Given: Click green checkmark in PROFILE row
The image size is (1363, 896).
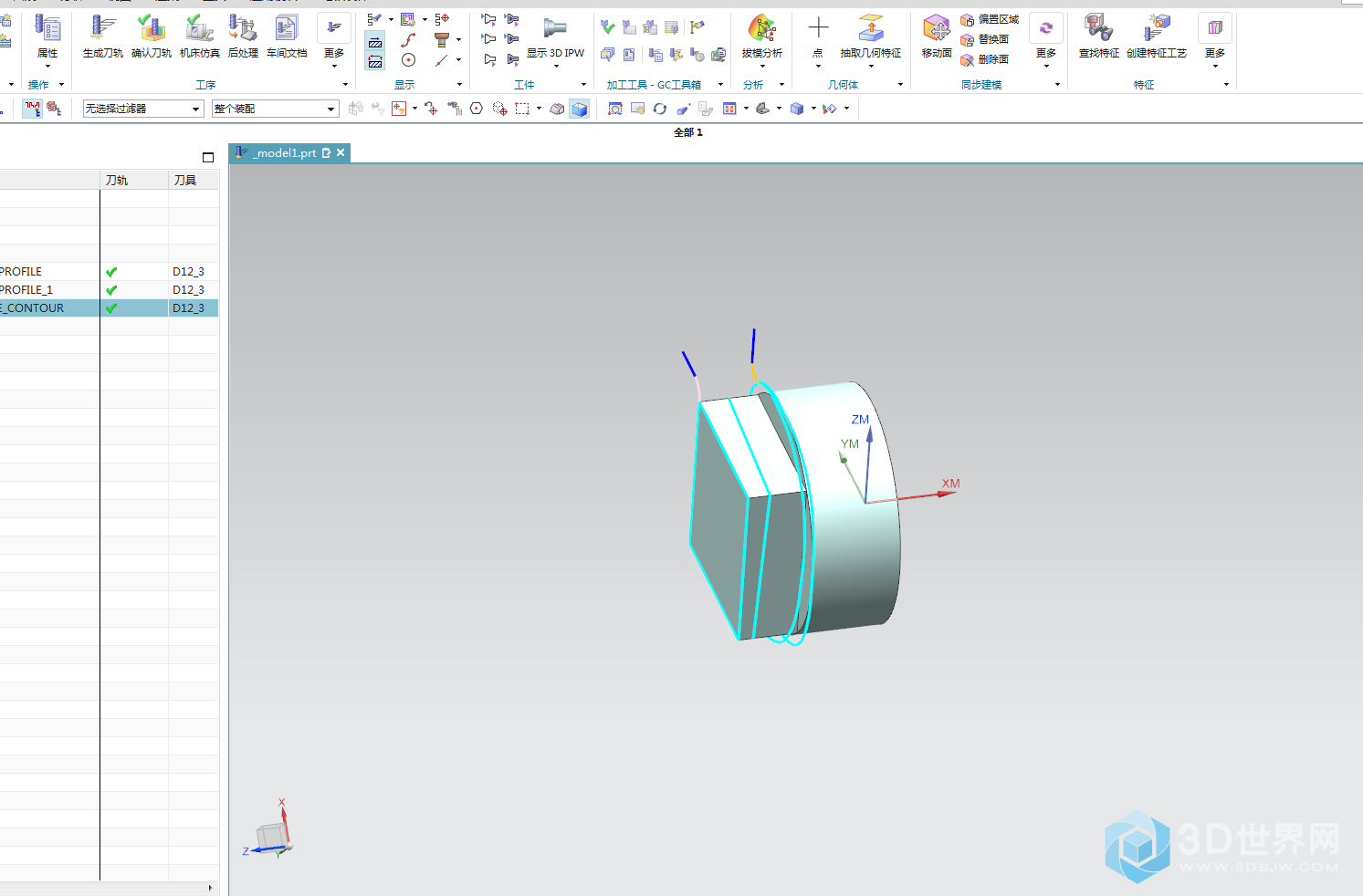Looking at the screenshot, I should (x=111, y=272).
